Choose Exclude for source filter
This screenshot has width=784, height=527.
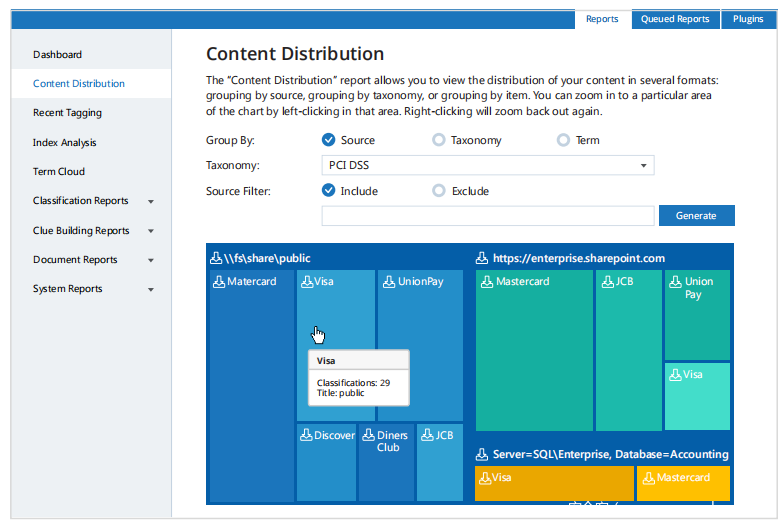(438, 191)
